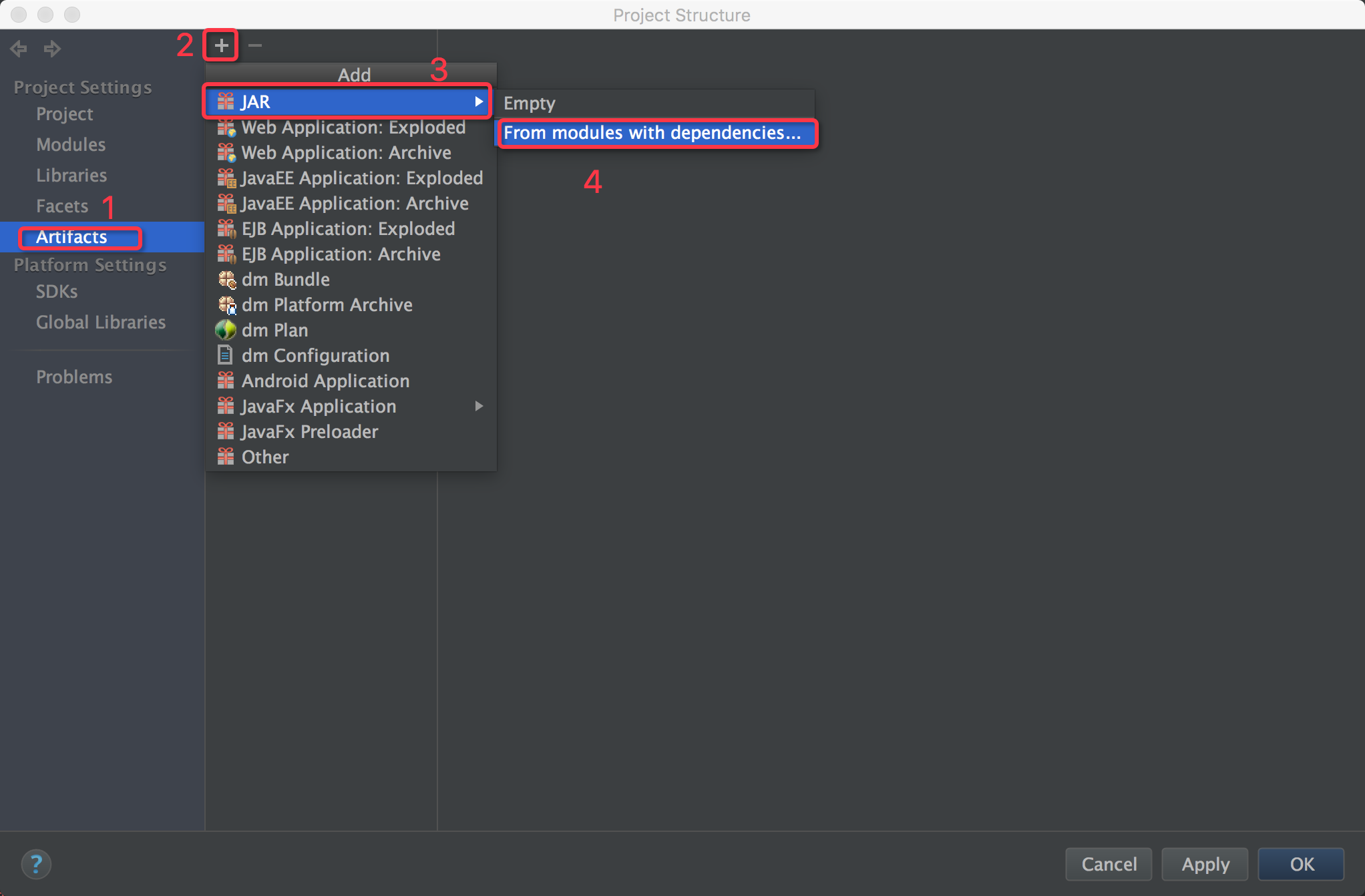The height and width of the screenshot is (896, 1365).
Task: Click the Problems section link
Action: click(75, 377)
